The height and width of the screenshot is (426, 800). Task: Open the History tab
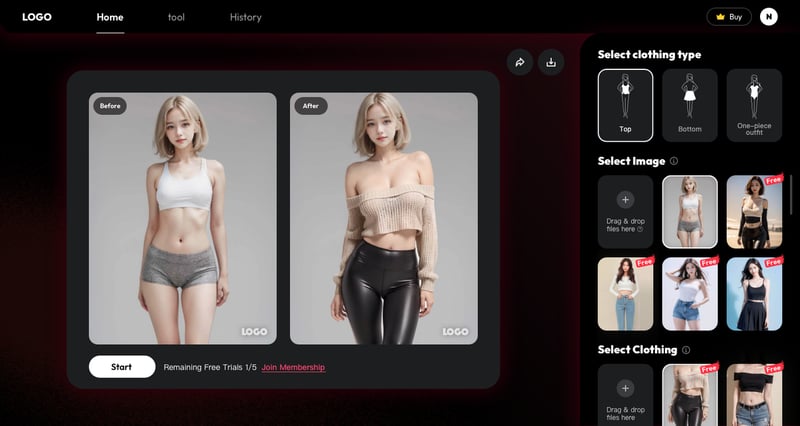point(245,17)
